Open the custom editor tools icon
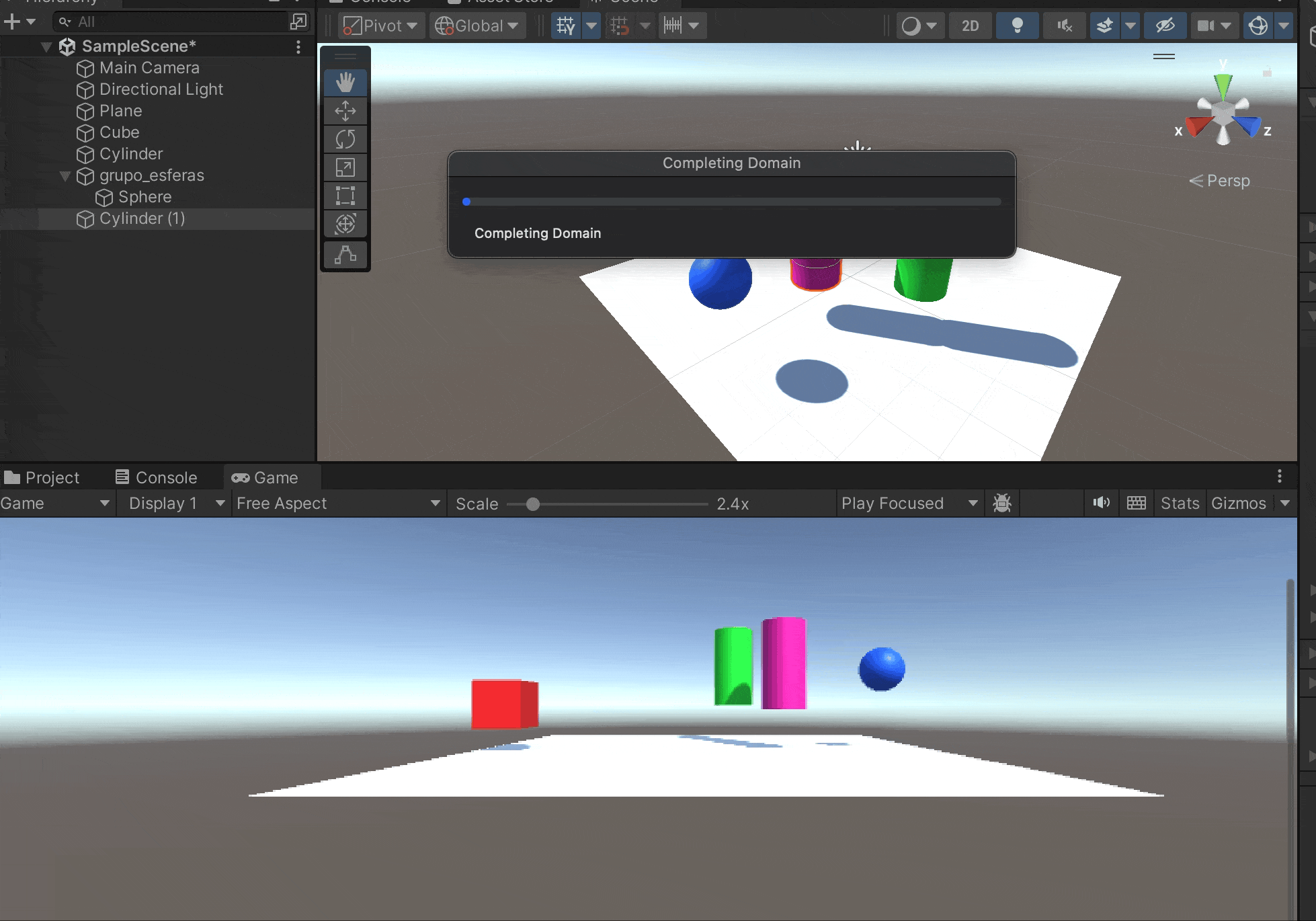 (x=345, y=255)
